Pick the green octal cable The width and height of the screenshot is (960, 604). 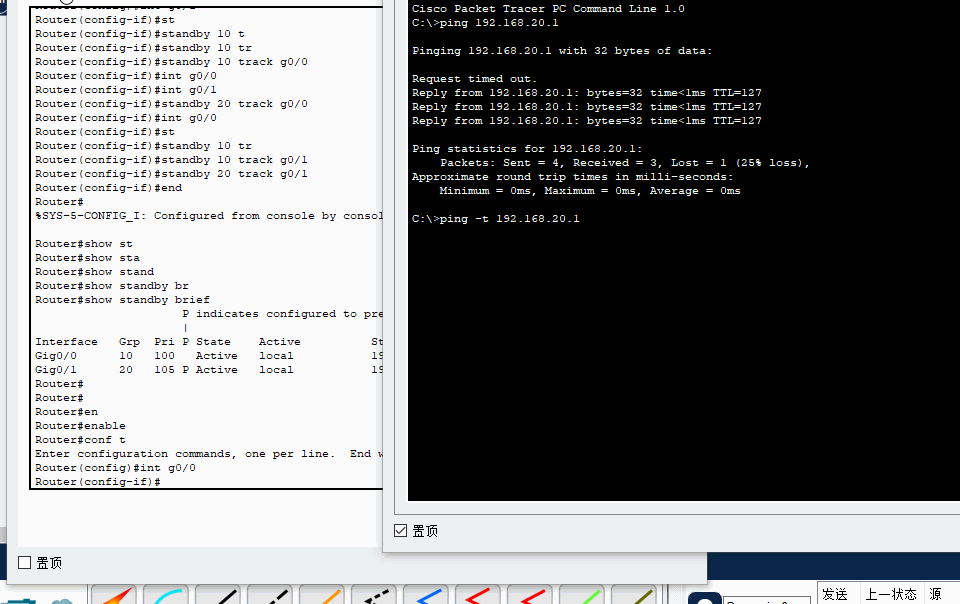581,596
